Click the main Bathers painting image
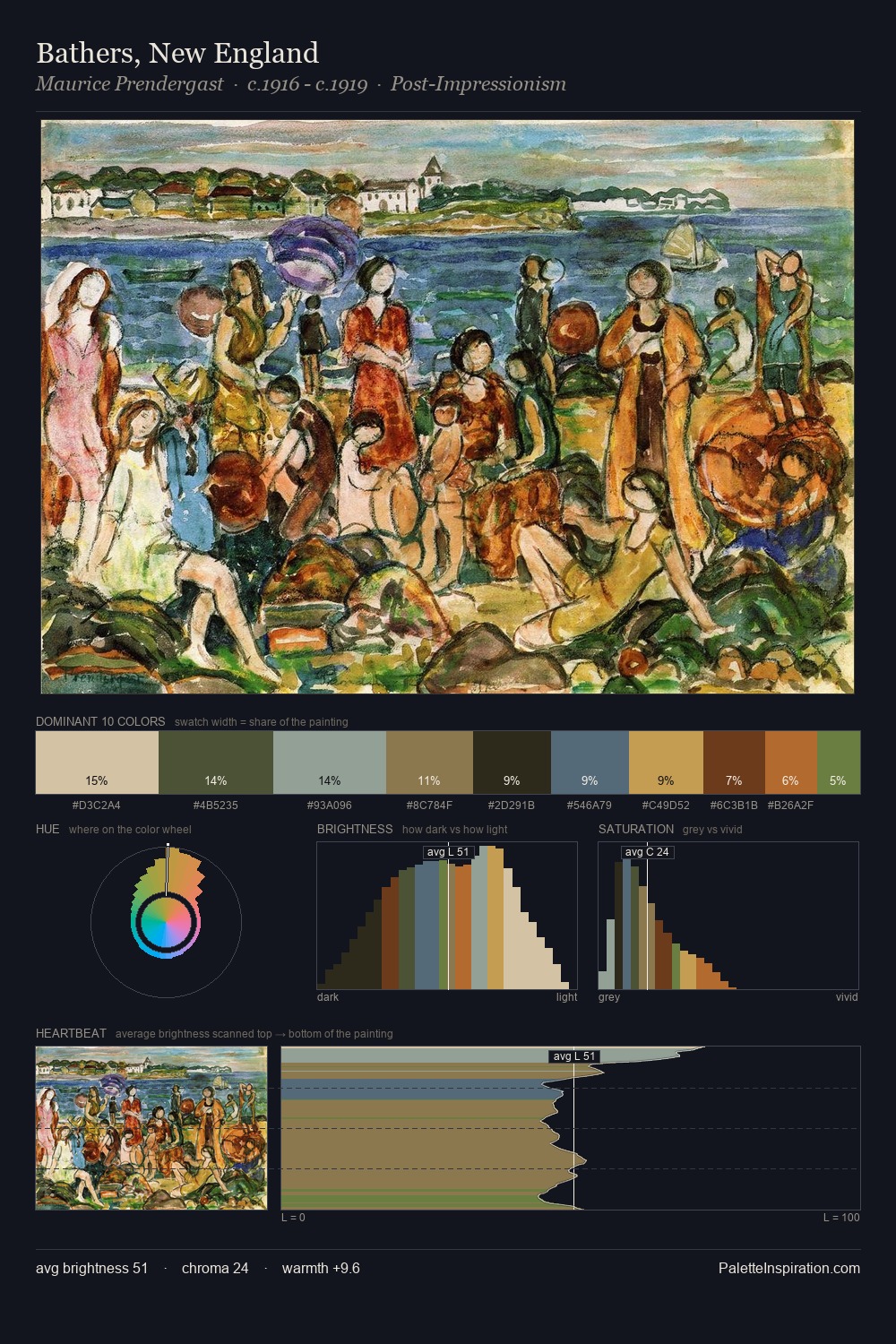 (447, 407)
